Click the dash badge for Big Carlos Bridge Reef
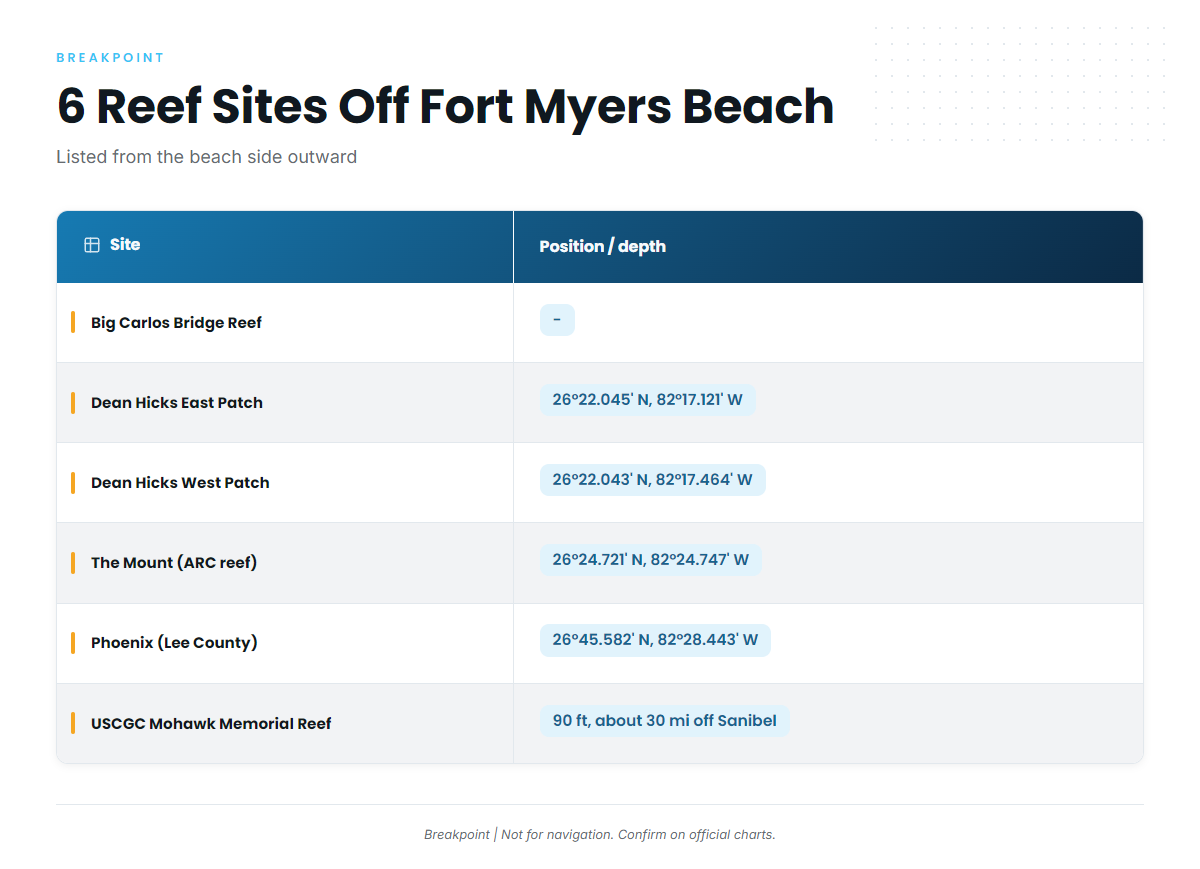The width and height of the screenshot is (1200, 869). [x=557, y=320]
